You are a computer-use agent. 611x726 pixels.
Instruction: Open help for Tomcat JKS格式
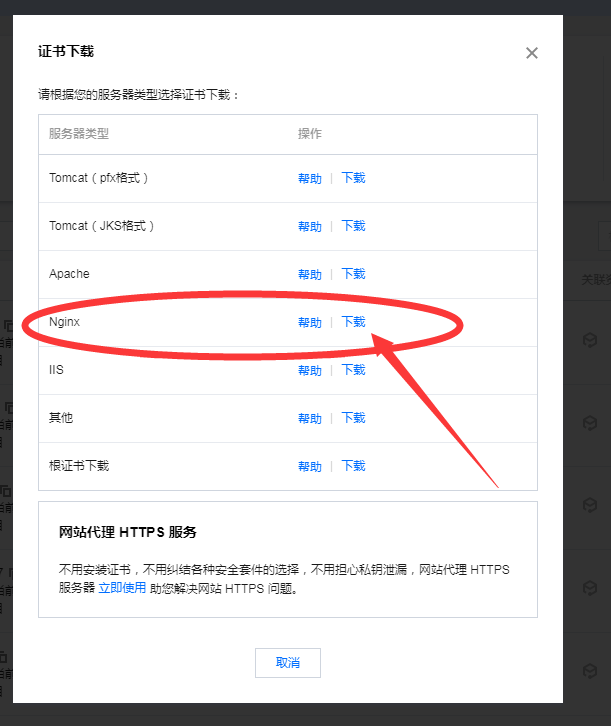(x=310, y=226)
